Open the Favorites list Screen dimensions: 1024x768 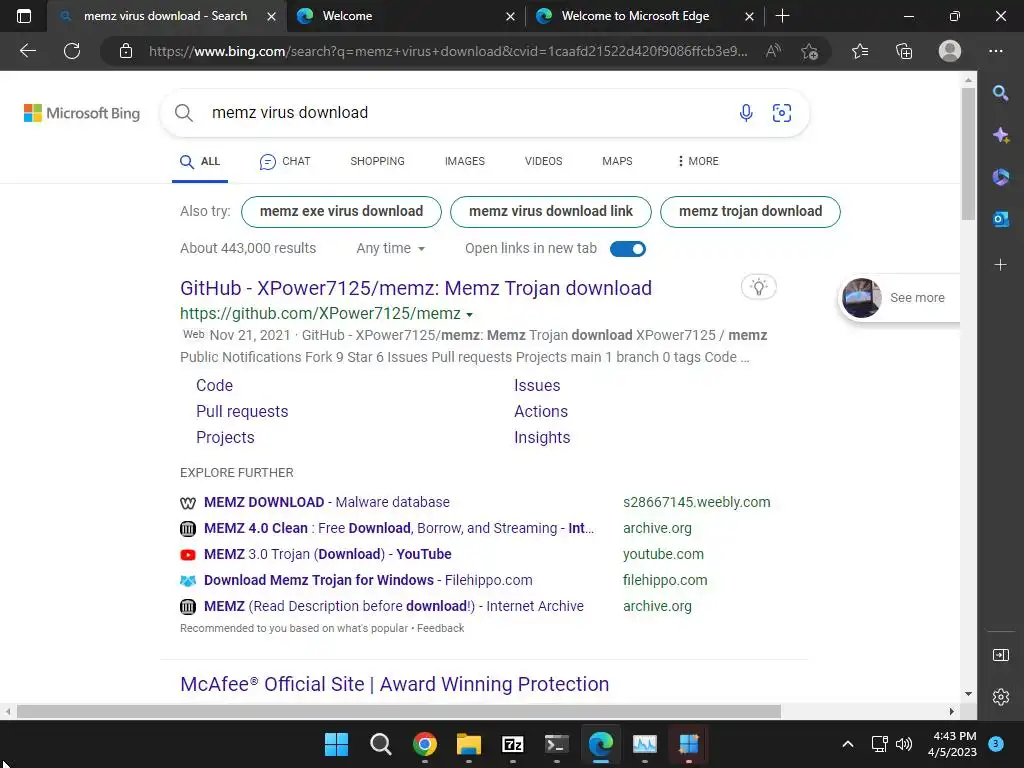coord(860,51)
